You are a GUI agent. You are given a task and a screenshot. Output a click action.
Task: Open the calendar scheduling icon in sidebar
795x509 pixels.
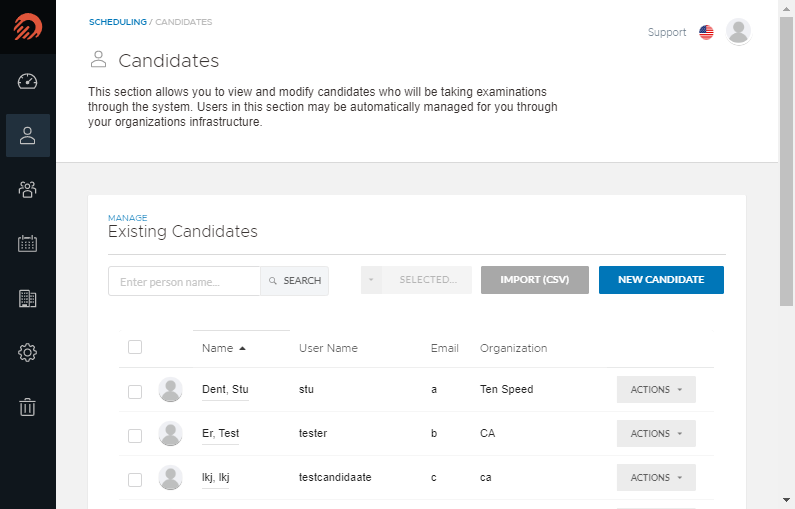27,244
